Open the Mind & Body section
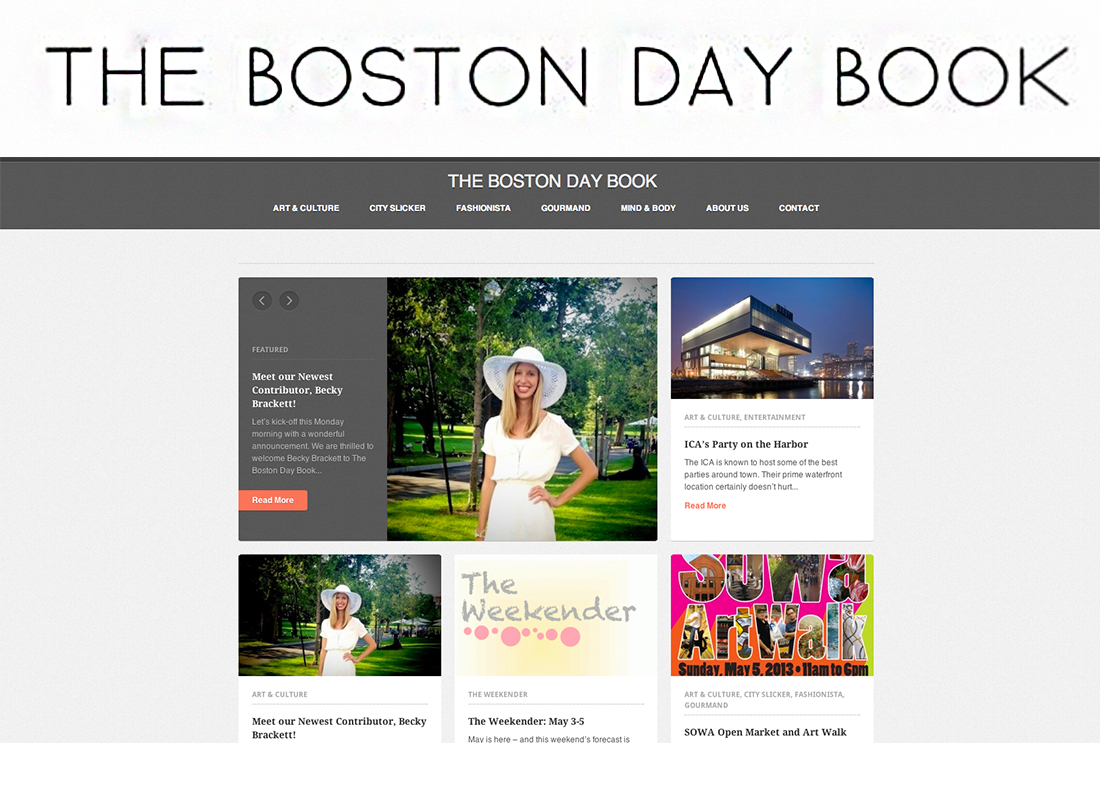1100x786 pixels. click(648, 208)
